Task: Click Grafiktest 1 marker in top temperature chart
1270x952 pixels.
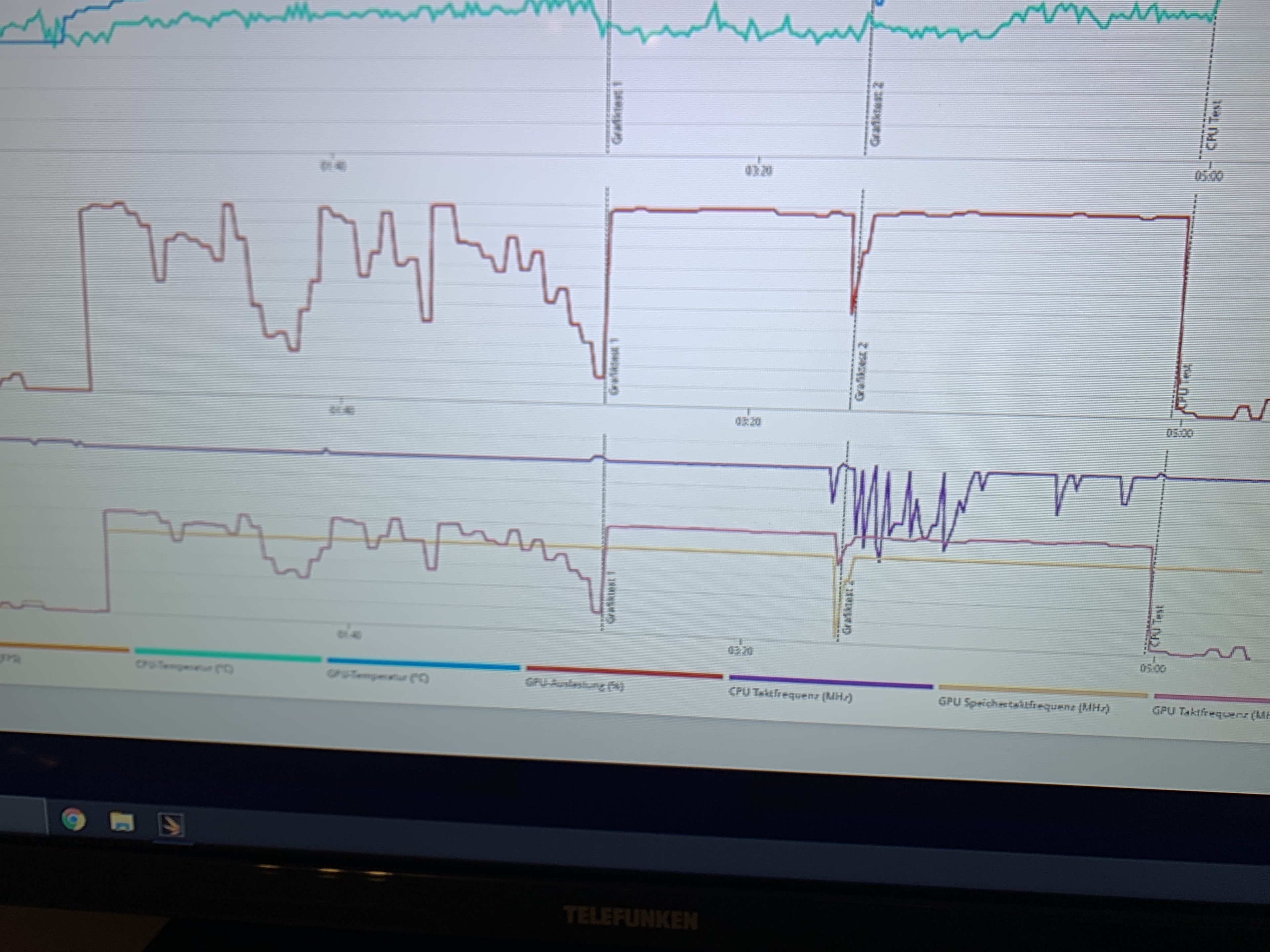Action: [x=618, y=112]
